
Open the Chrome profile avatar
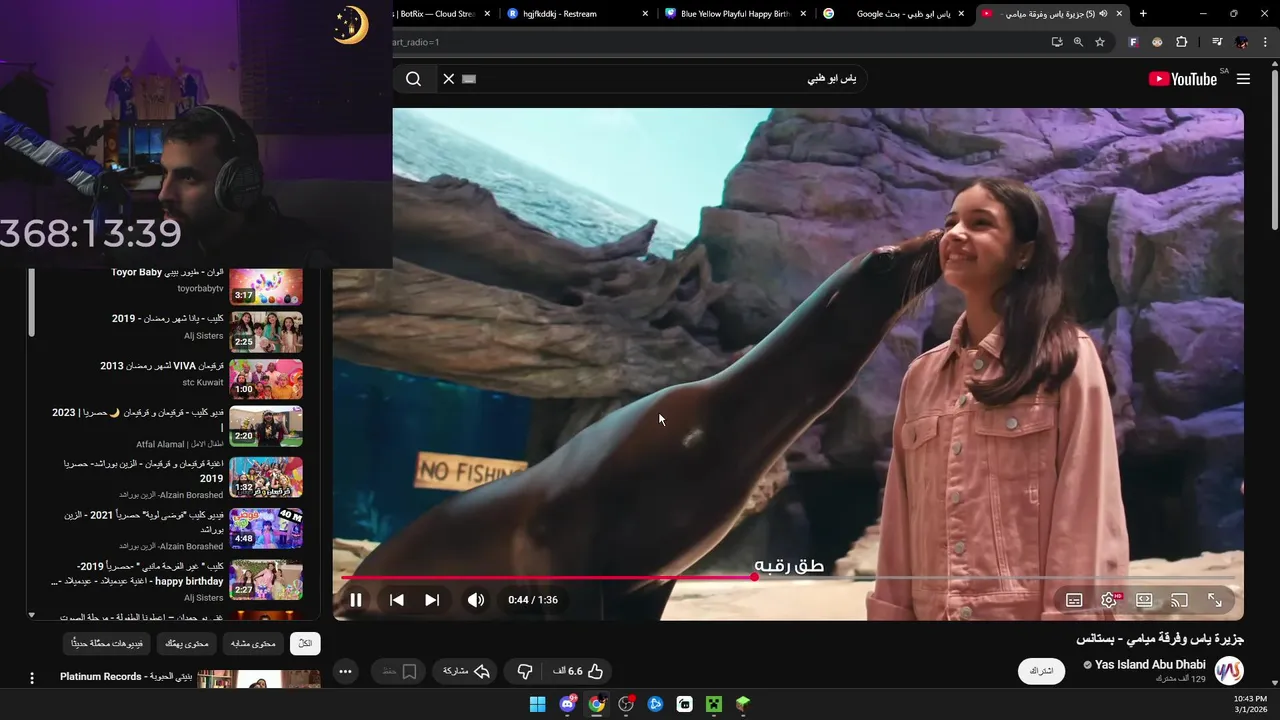point(1242,42)
